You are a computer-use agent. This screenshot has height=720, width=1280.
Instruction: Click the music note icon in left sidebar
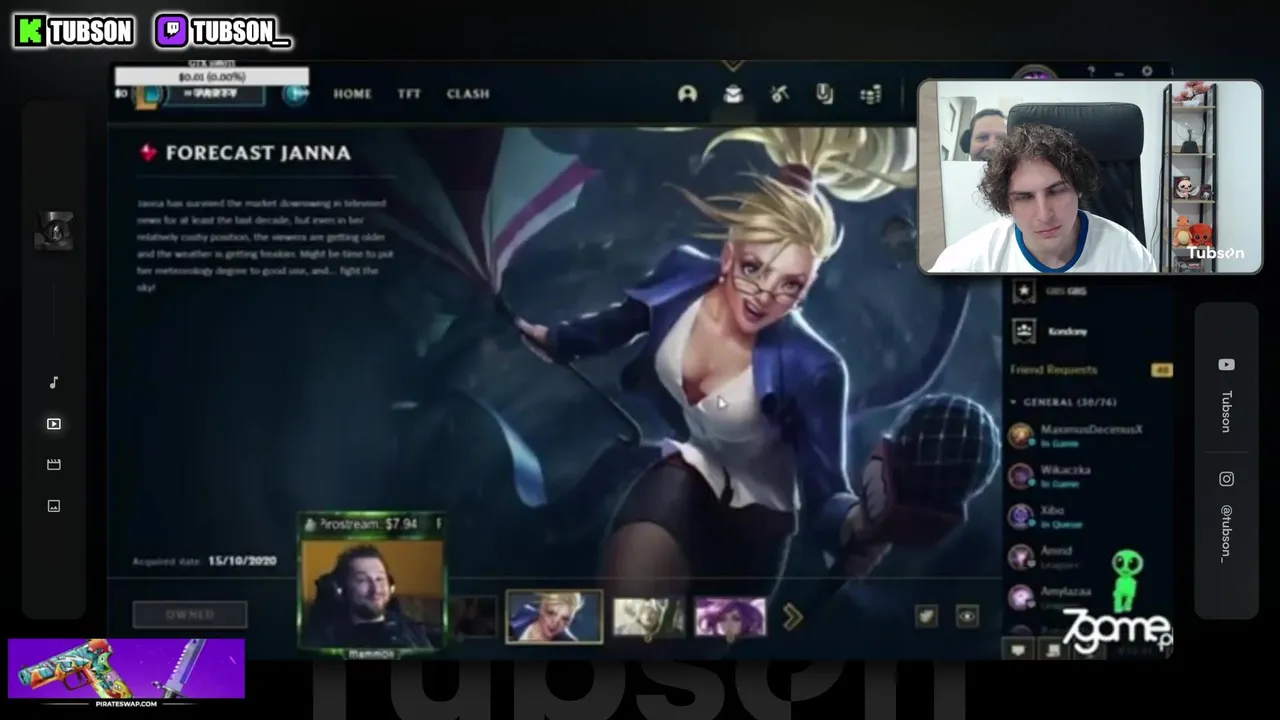54,382
